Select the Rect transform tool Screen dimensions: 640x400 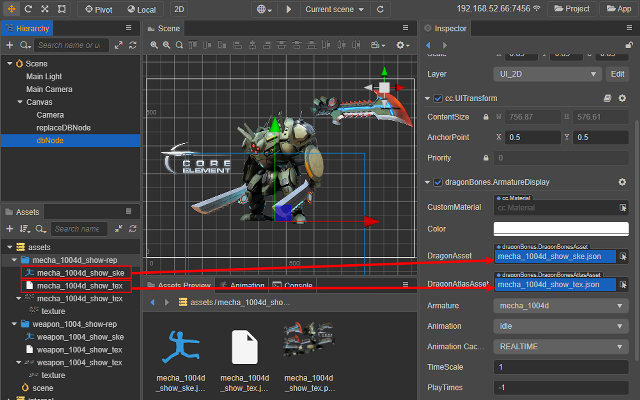click(62, 9)
